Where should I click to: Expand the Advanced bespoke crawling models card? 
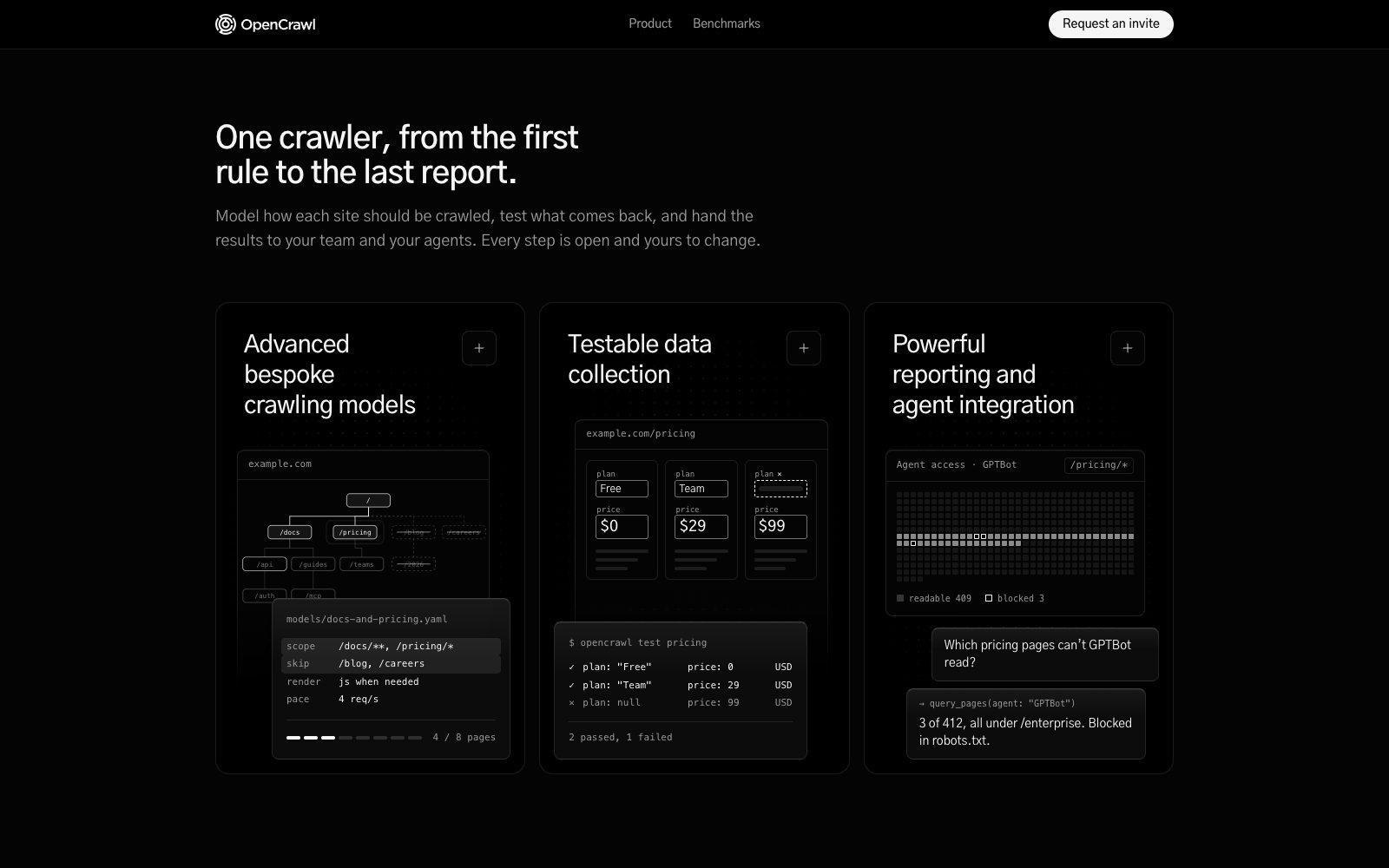(479, 348)
